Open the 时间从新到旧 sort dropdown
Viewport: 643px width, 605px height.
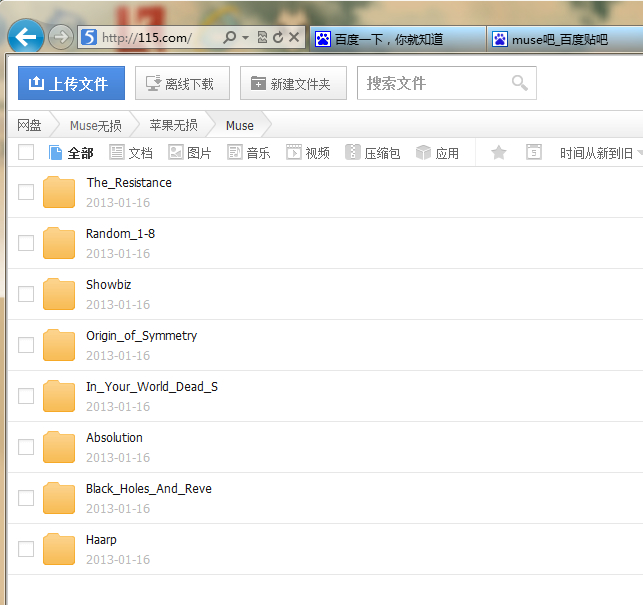[601, 153]
